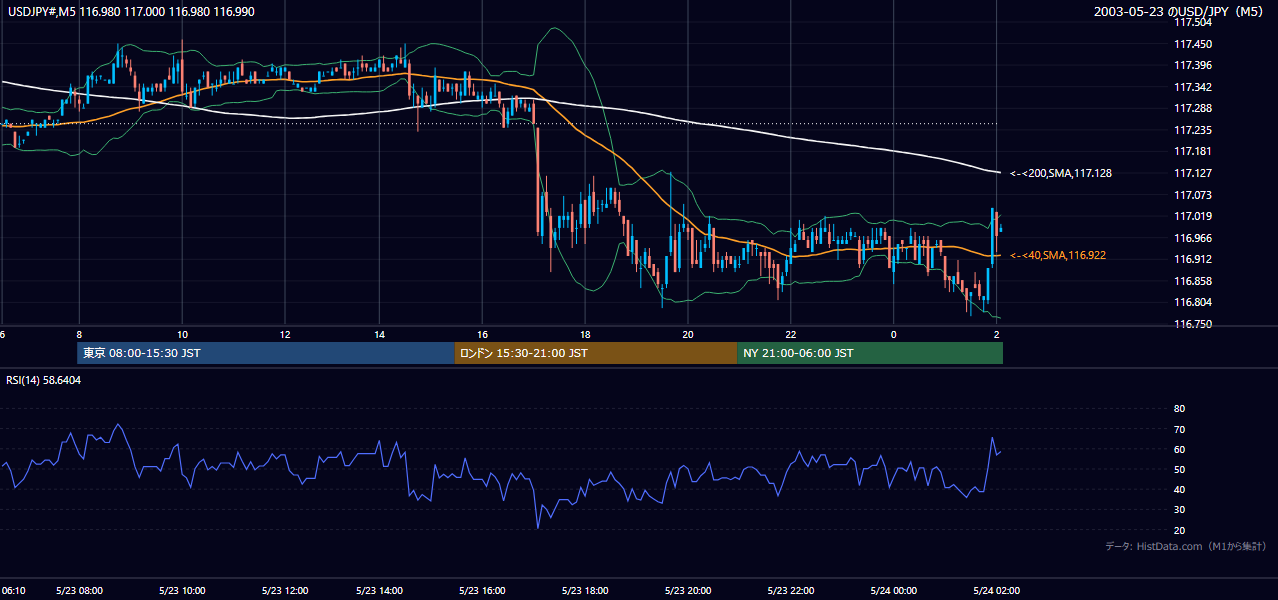The width and height of the screenshot is (1278, 600).
Task: Click the 東京 08:00-15:30 JST session bar
Action: point(265,353)
